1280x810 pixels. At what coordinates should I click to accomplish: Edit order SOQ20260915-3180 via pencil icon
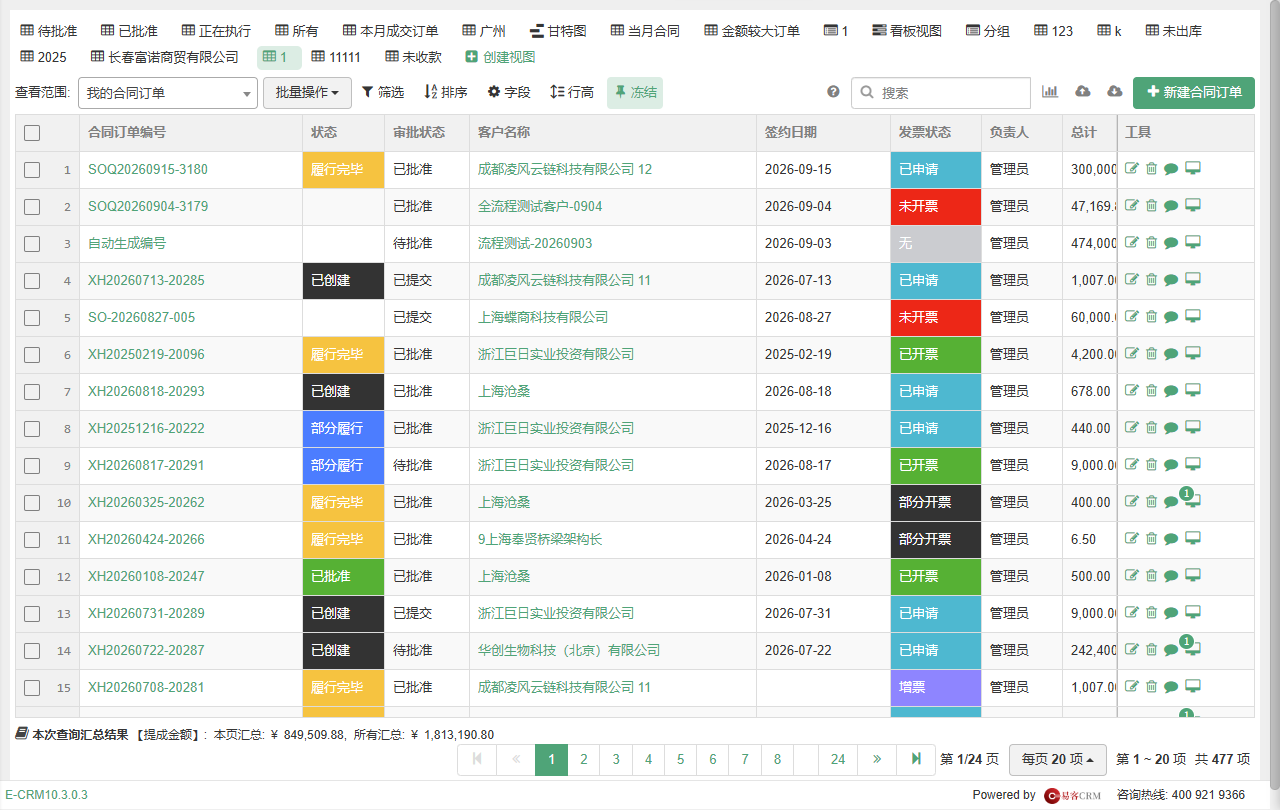tap(1132, 169)
